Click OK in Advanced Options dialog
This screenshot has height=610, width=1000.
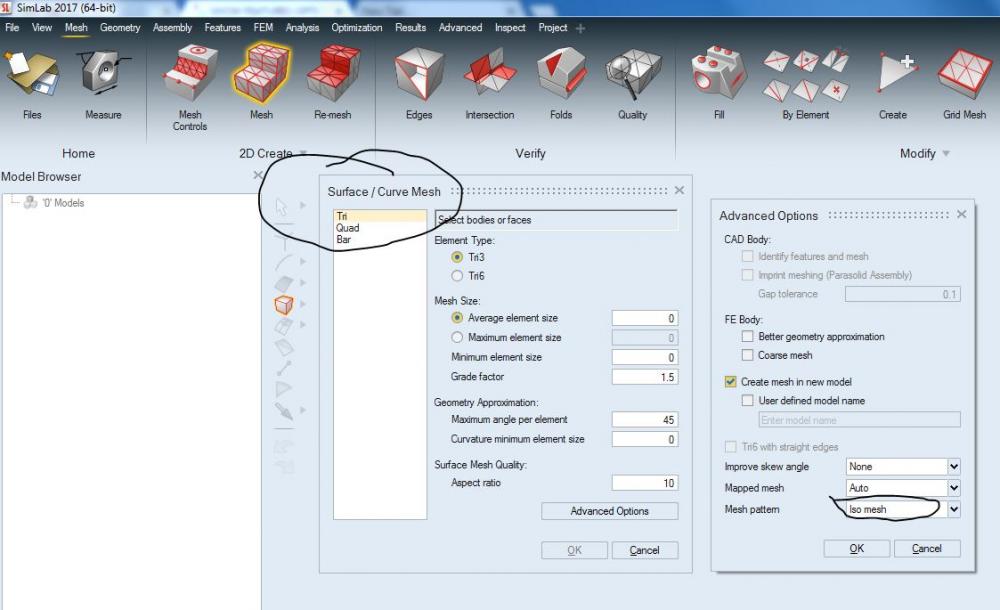tap(857, 548)
